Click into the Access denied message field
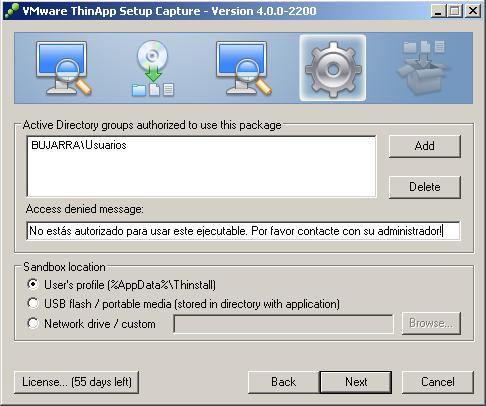This screenshot has height=406, width=486. coord(243,231)
